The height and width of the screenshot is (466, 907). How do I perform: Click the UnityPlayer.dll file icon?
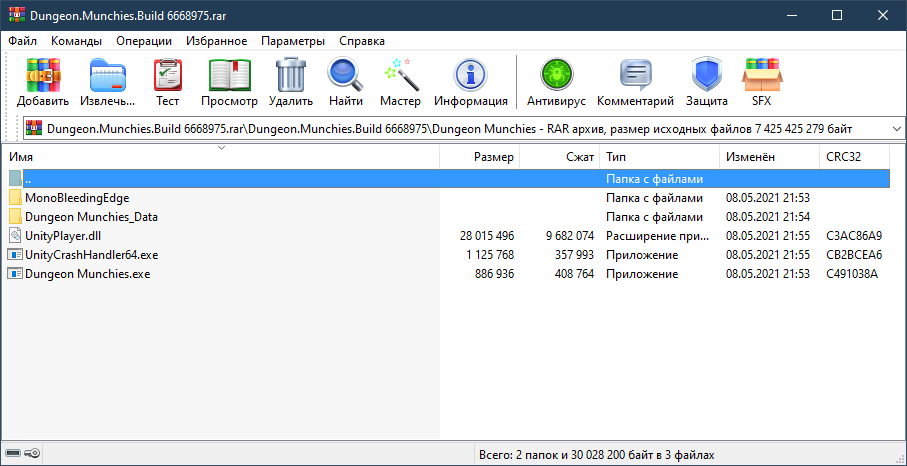coord(15,236)
